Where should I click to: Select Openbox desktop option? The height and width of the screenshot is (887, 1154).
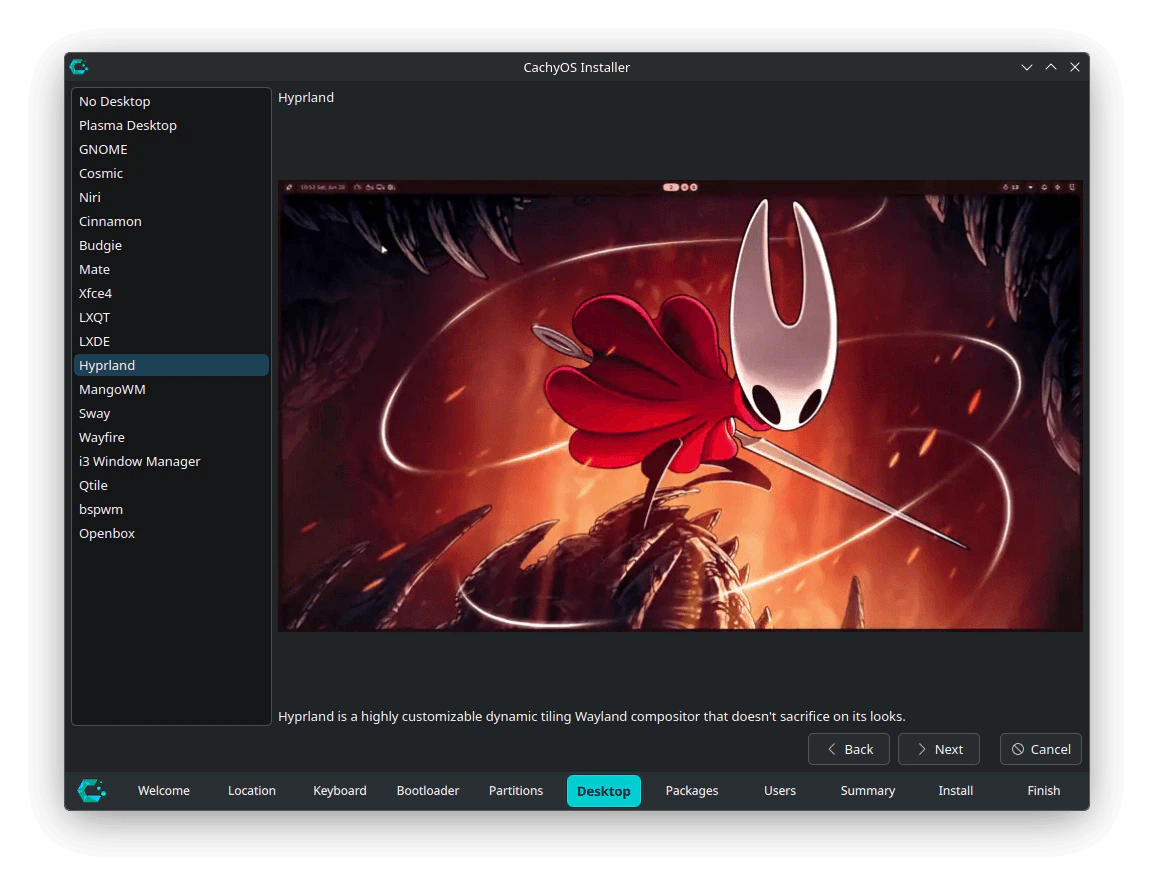pyautogui.click(x=171, y=534)
